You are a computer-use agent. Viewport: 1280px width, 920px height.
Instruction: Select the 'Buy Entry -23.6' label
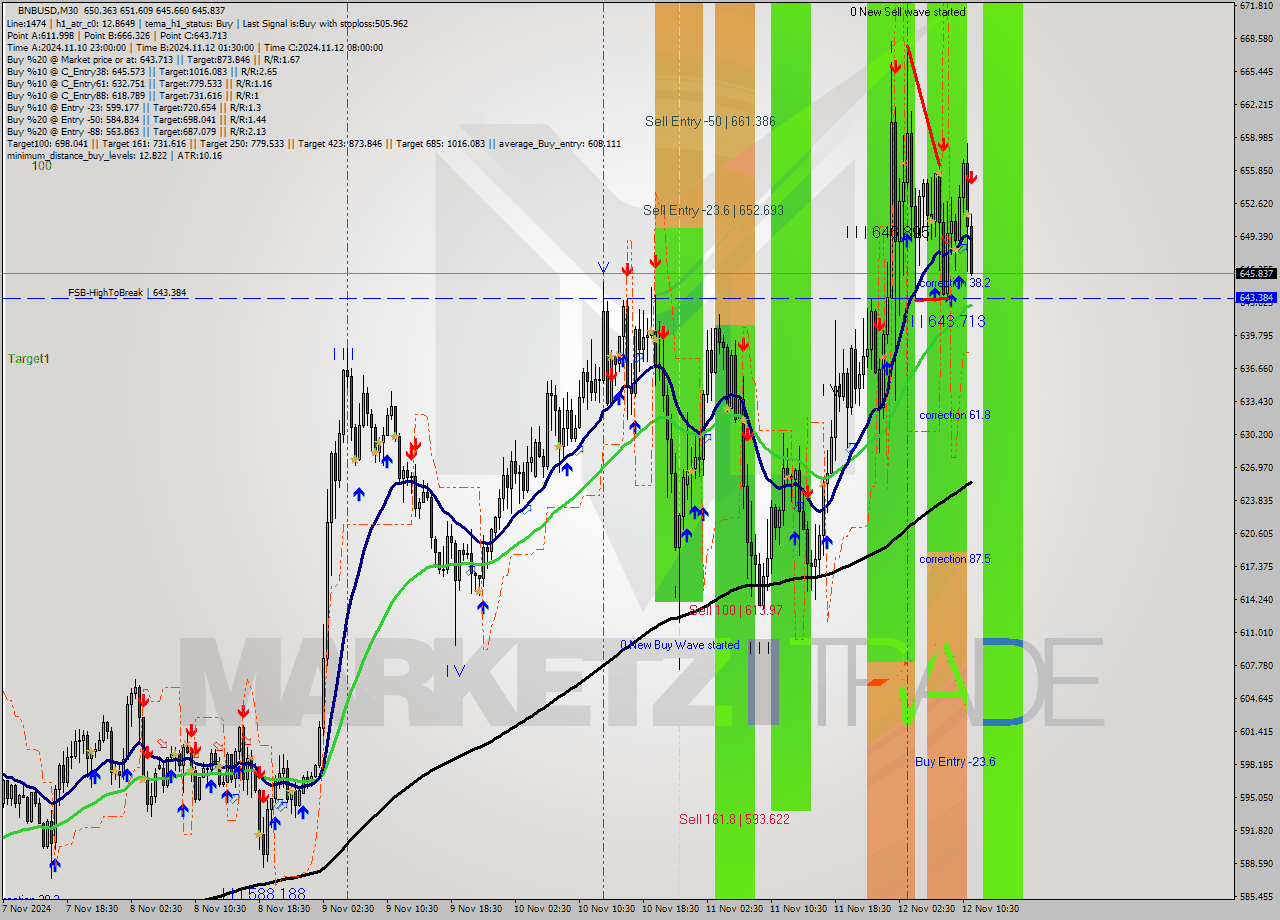[x=955, y=762]
